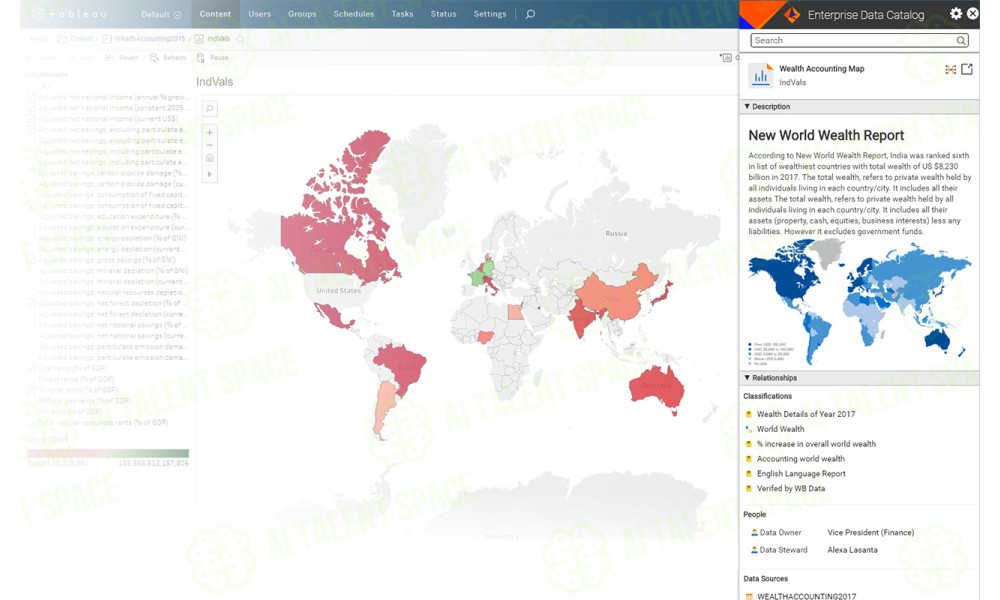
Task: Click the Sum of Y2015 color legend bar
Action: [108, 453]
